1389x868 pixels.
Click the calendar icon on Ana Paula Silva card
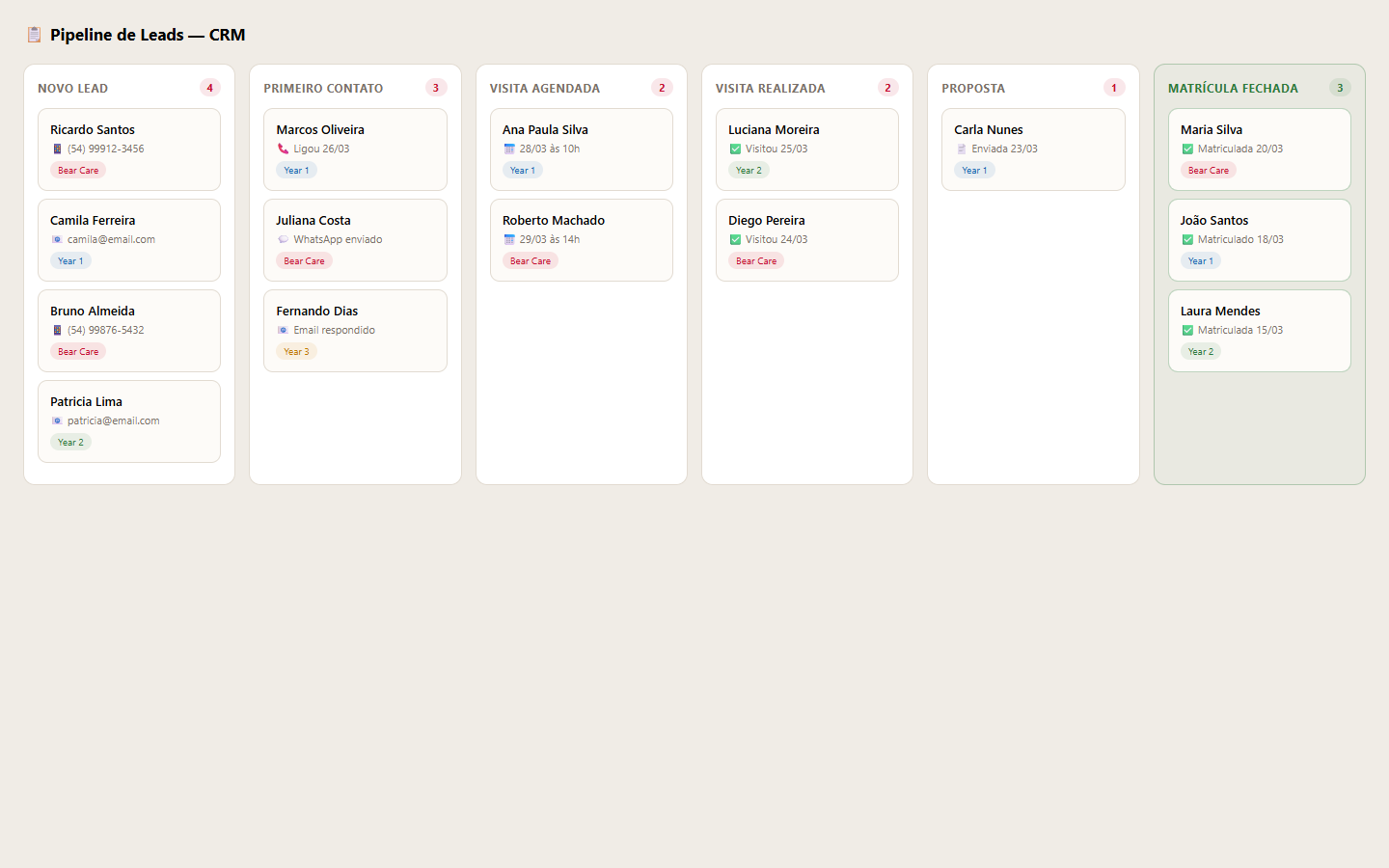508,149
